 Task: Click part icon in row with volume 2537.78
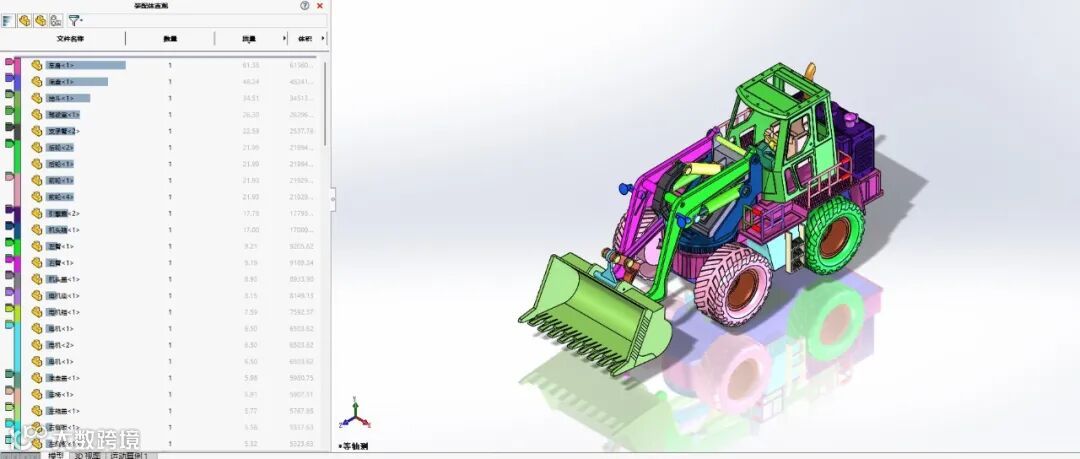pos(37,131)
